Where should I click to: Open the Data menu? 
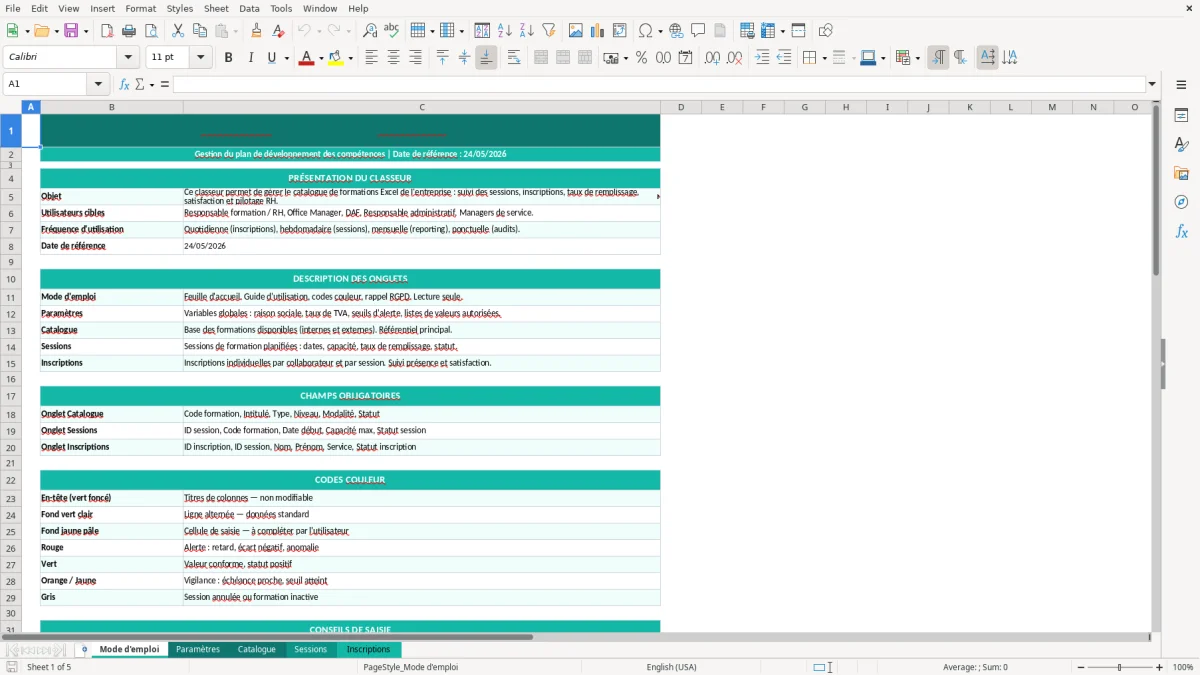pos(249,8)
